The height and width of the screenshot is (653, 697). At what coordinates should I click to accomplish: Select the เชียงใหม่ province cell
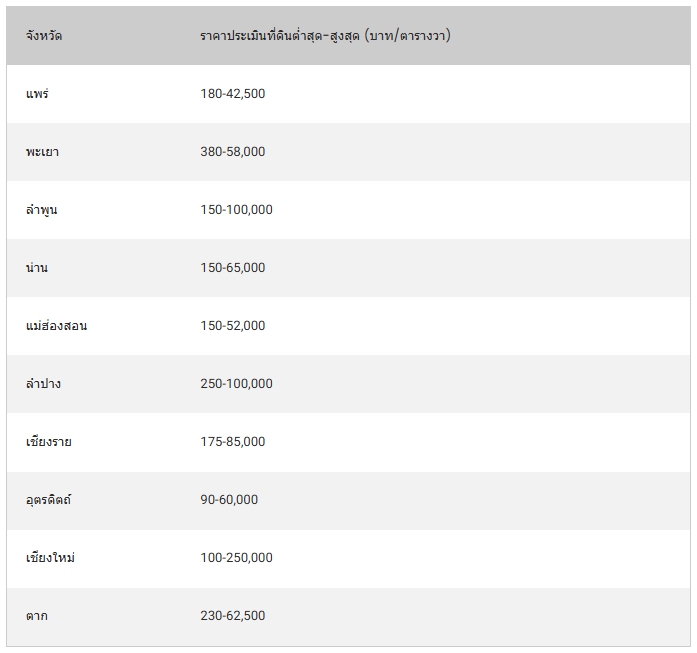coord(50,558)
